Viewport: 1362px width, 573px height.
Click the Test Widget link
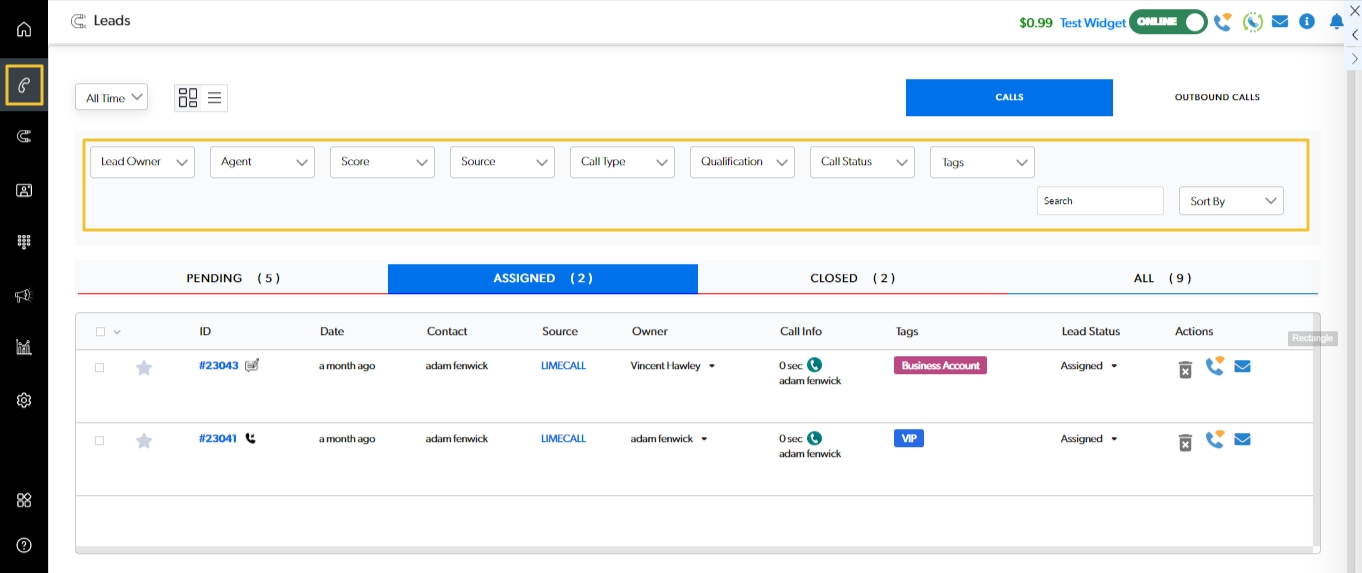click(1092, 23)
